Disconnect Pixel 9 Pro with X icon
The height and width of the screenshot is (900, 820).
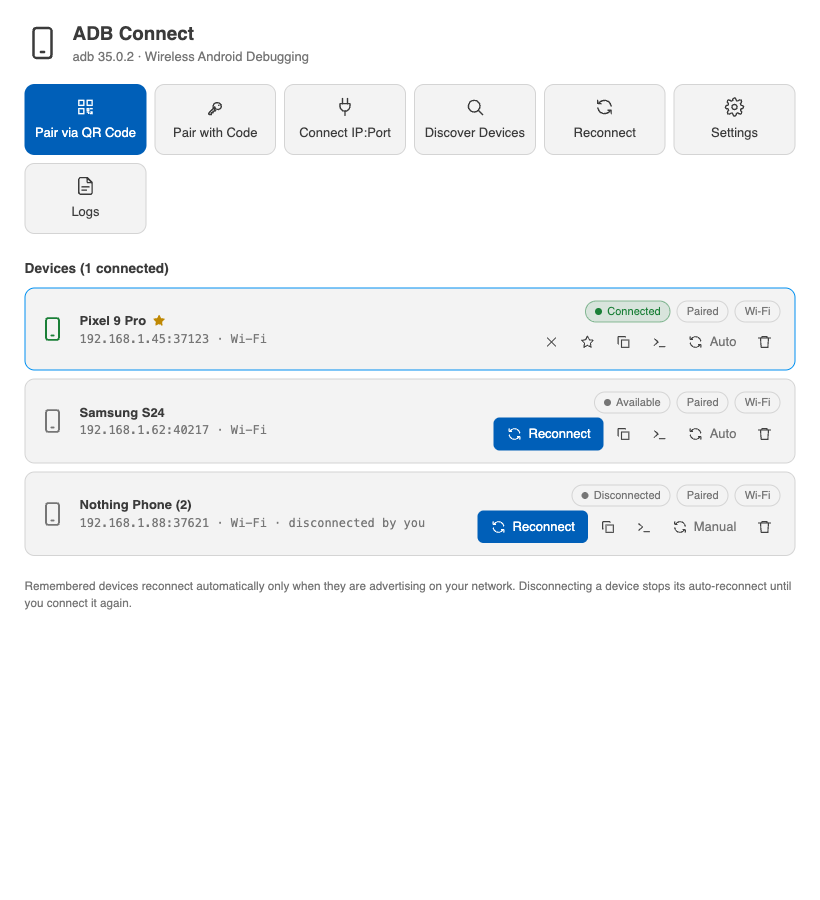[551, 342]
